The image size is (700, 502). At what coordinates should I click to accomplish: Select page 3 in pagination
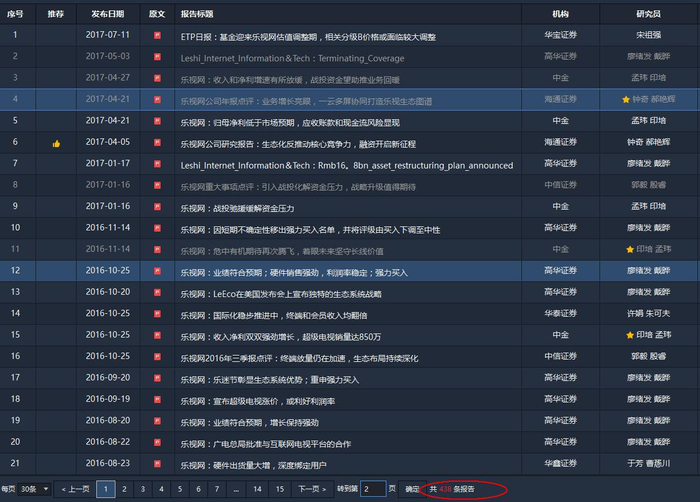pyautogui.click(x=143, y=489)
